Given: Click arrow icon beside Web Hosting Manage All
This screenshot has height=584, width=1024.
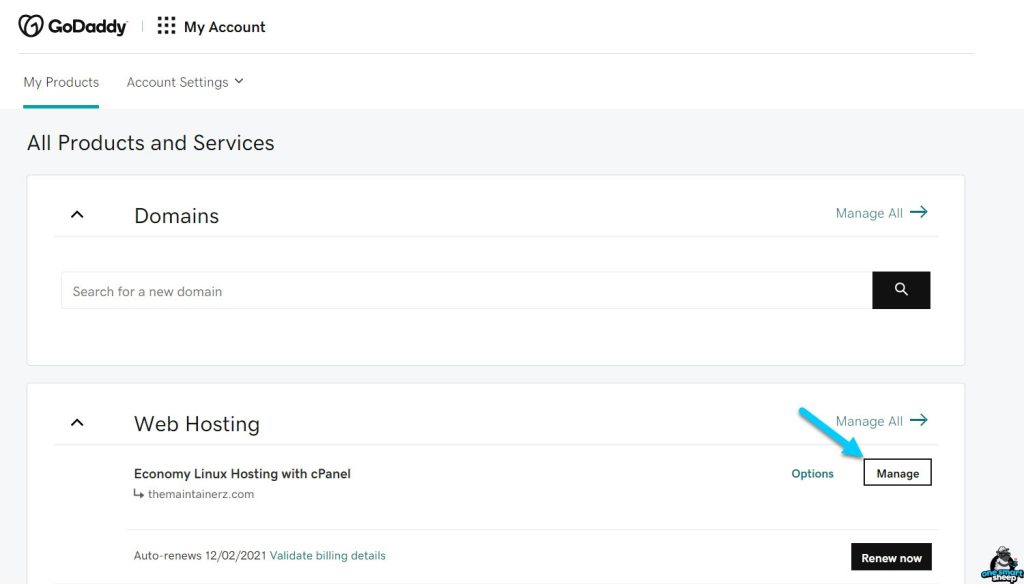Looking at the screenshot, I should tap(919, 420).
